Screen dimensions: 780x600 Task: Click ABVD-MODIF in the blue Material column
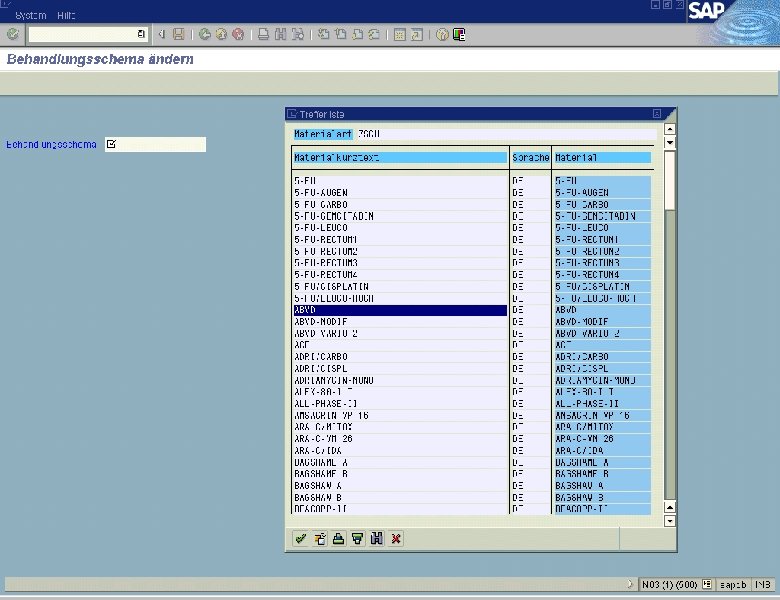pos(602,322)
